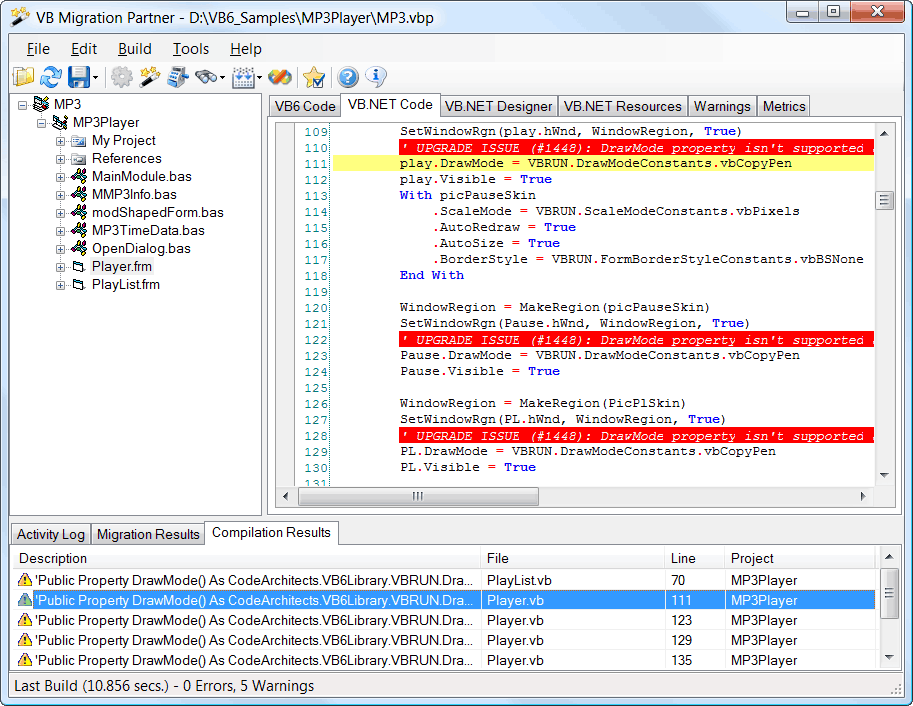Switch to the Metrics tab
913x706 pixels.
click(x=784, y=107)
